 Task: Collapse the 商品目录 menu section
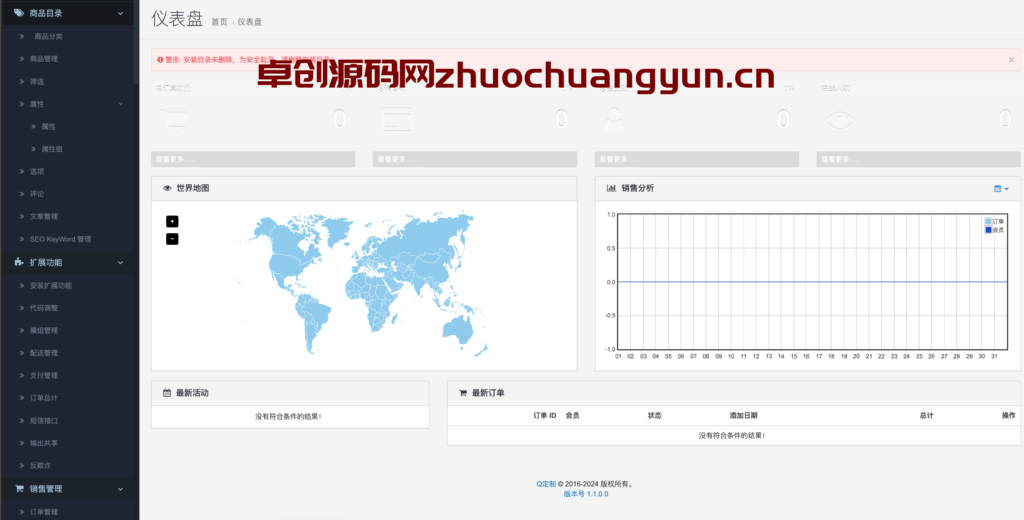click(x=120, y=12)
